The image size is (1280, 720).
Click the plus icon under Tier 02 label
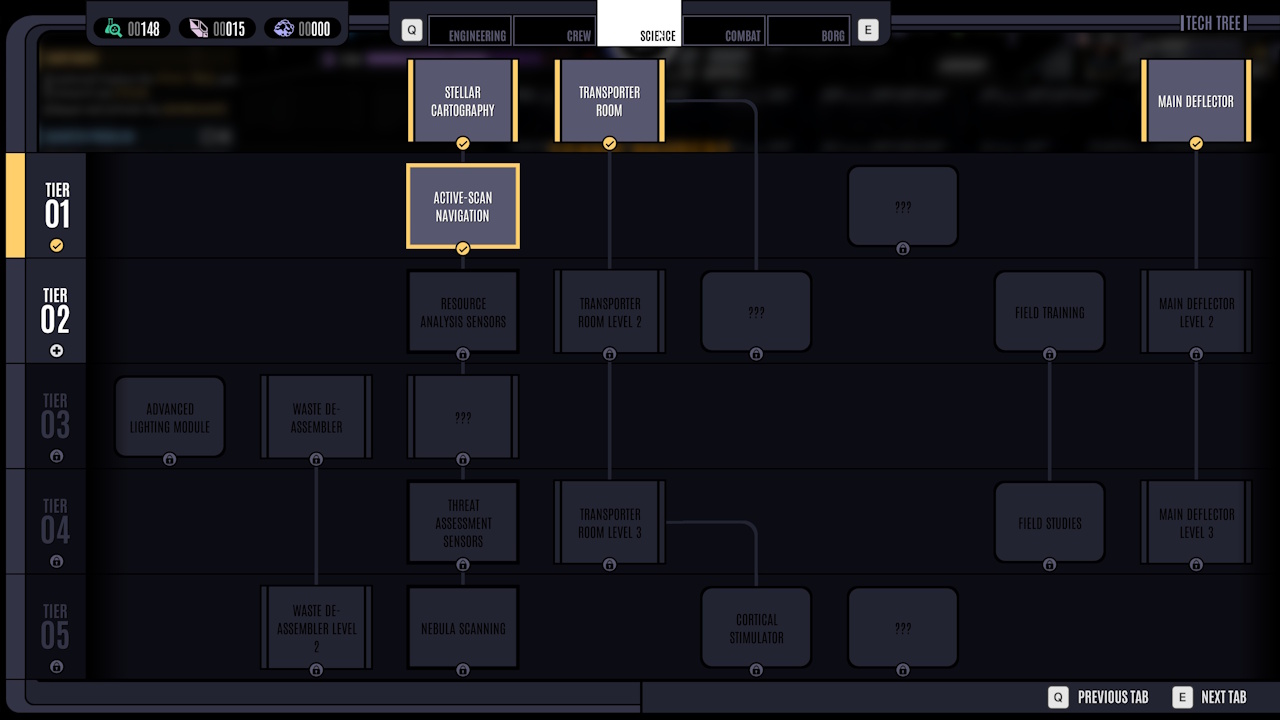[57, 350]
